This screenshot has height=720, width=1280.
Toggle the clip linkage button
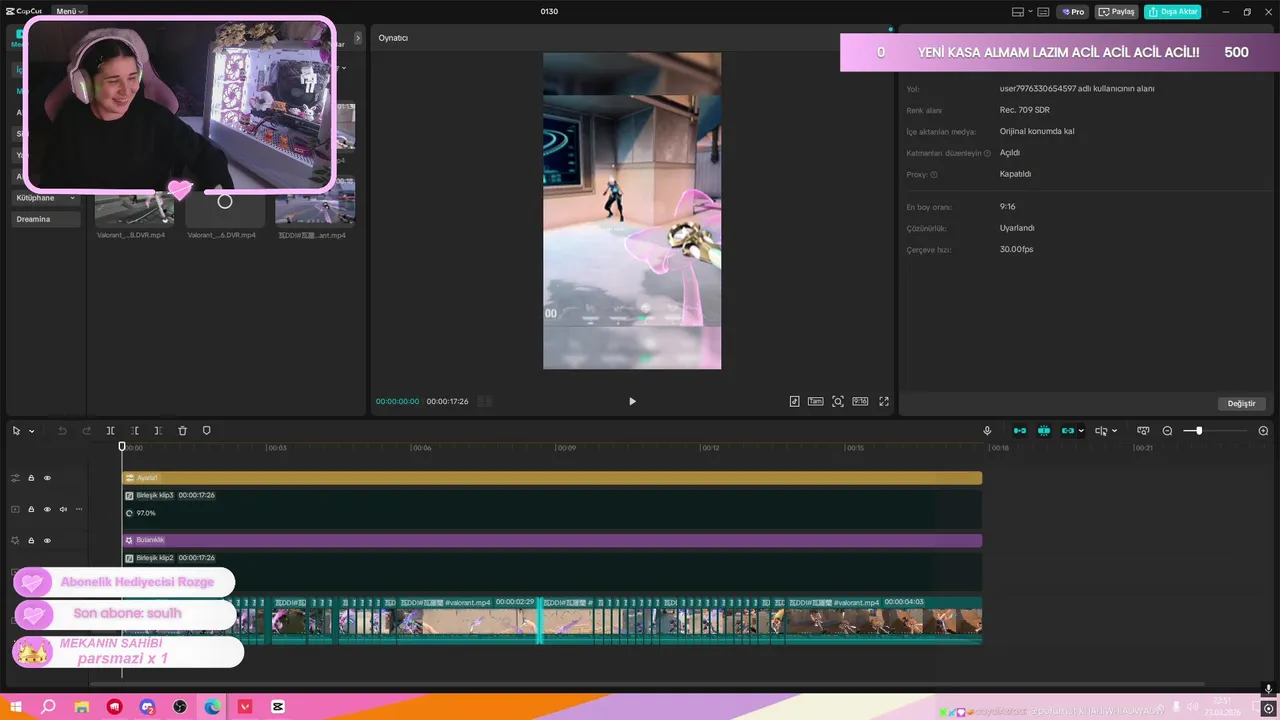(1067, 431)
